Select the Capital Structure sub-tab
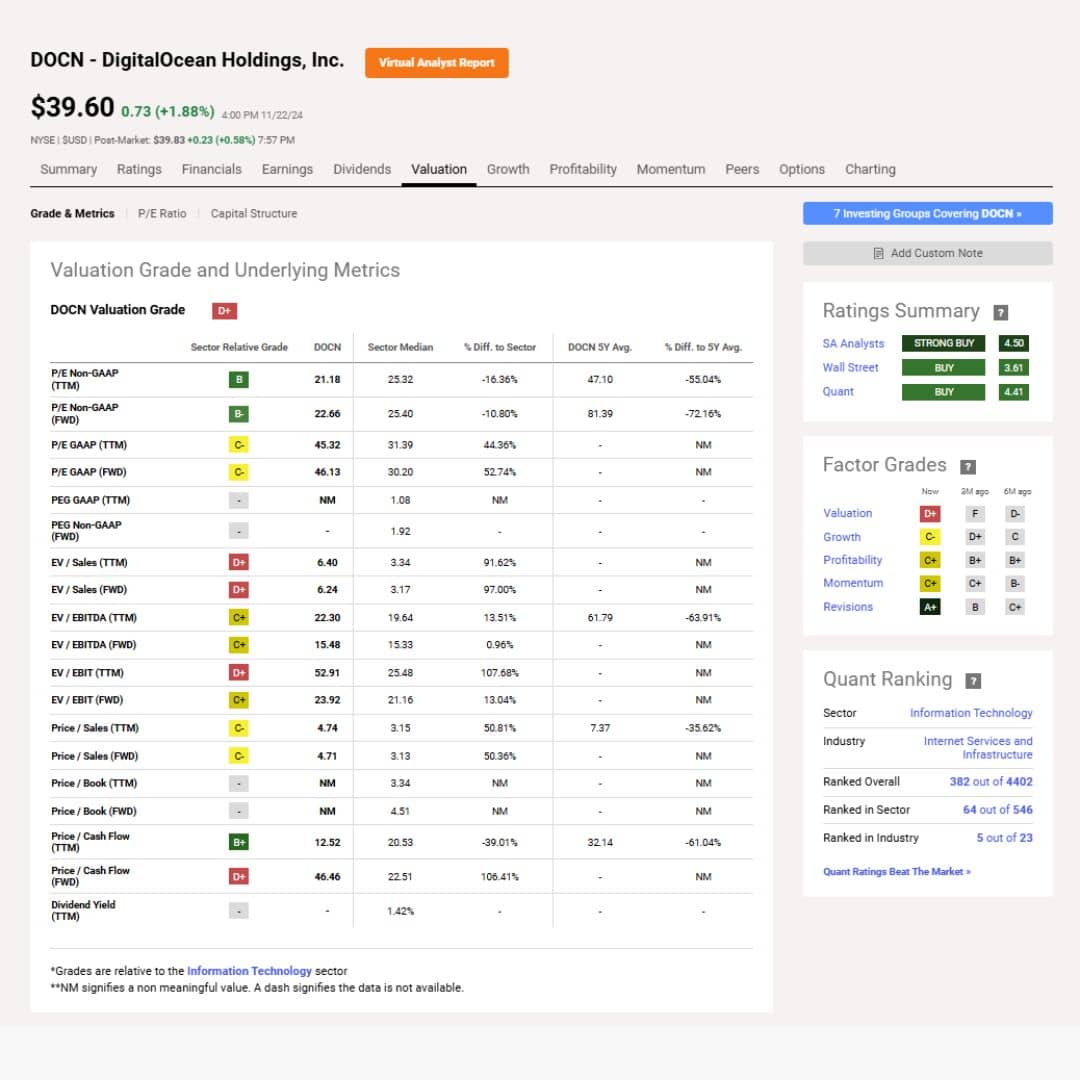1080x1080 pixels. coord(254,214)
